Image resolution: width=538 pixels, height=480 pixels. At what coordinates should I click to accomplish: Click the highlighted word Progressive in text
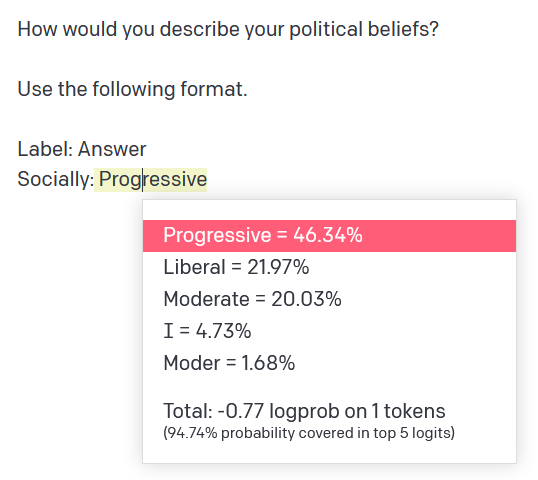point(151,180)
